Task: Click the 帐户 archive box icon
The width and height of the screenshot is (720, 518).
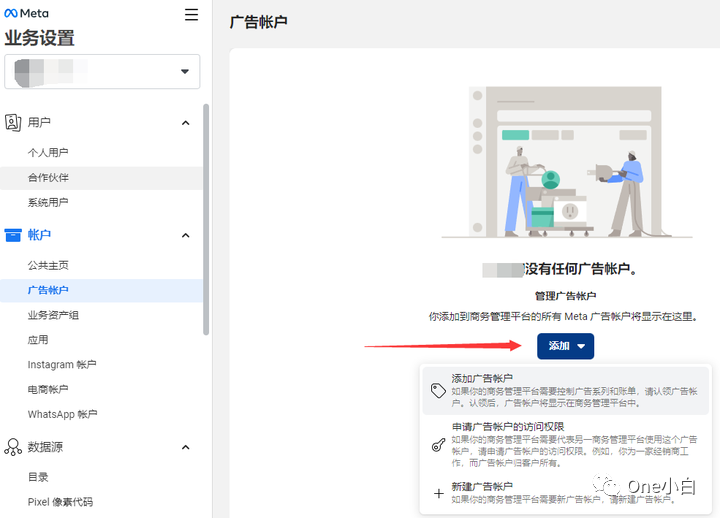Action: pos(13,235)
